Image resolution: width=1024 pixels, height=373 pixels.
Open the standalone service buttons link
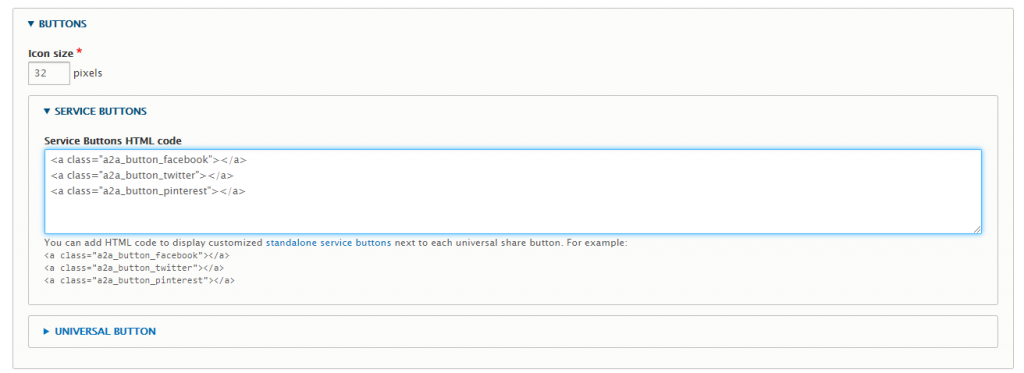(x=328, y=242)
